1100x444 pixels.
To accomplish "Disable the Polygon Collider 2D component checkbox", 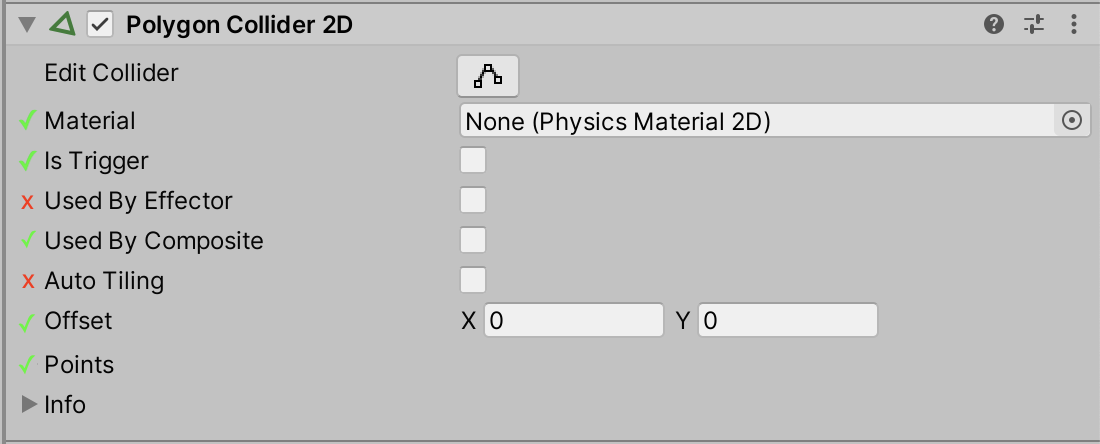I will tap(100, 25).
